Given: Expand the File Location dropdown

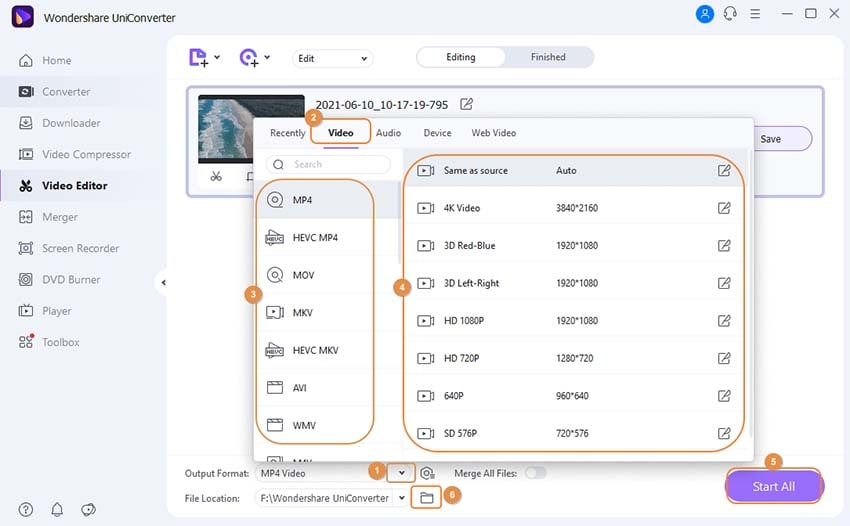Looking at the screenshot, I should click(402, 498).
